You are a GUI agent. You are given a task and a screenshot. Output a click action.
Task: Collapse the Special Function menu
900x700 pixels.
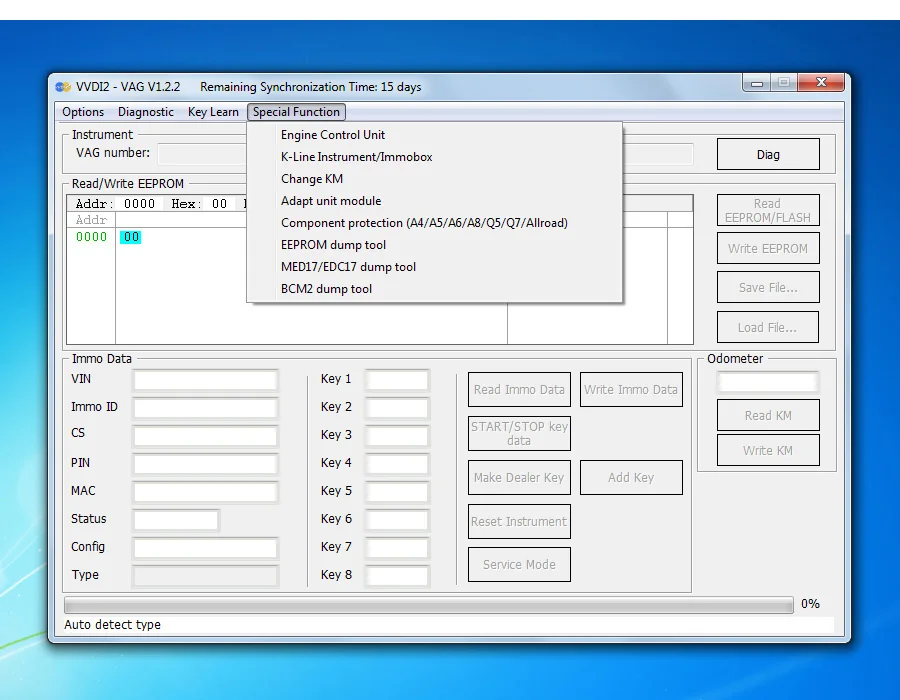[296, 112]
